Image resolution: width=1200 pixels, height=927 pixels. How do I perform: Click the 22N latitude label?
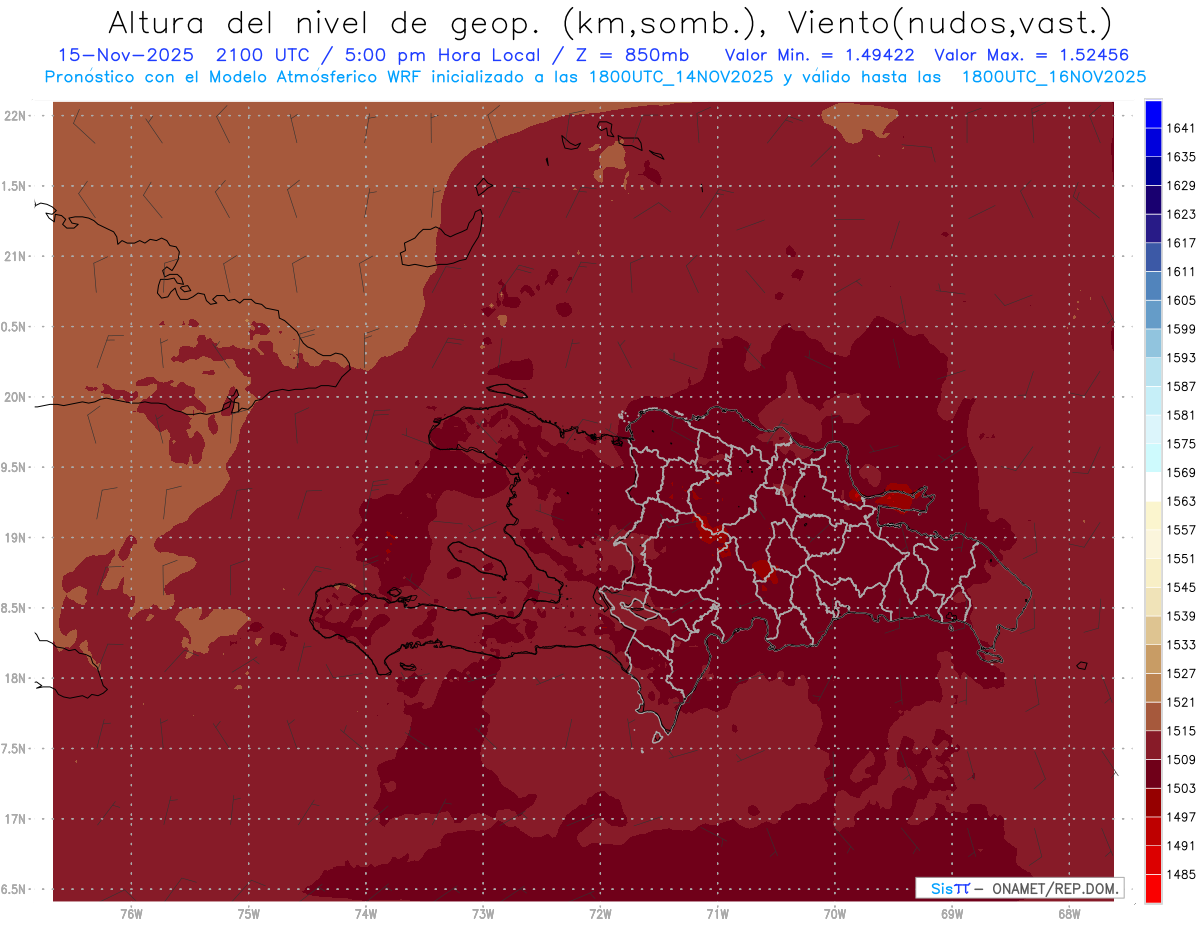click(14, 116)
